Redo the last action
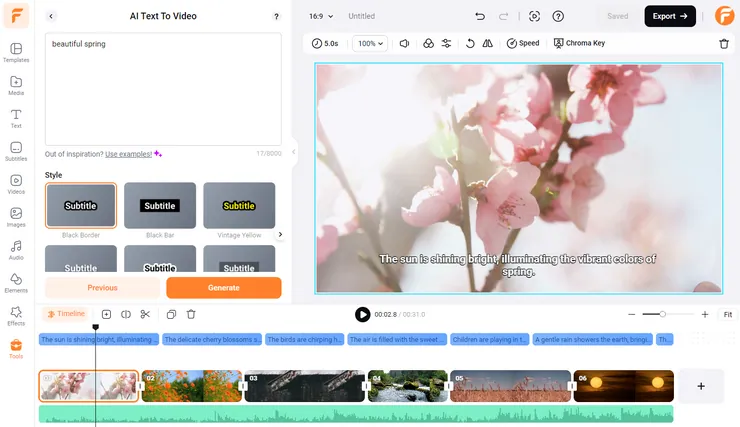 pos(504,17)
